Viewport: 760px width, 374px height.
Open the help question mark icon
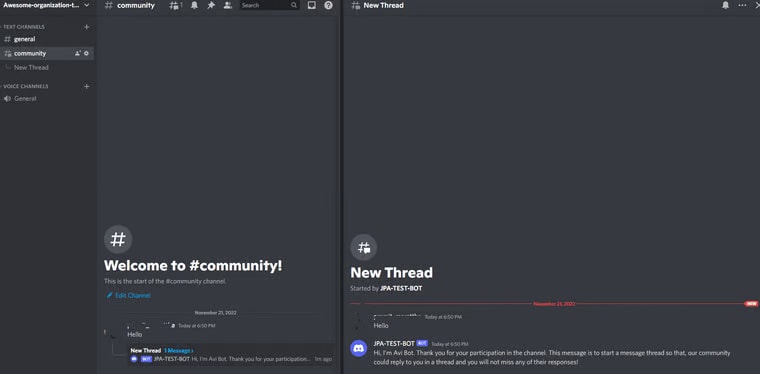pyautogui.click(x=329, y=5)
